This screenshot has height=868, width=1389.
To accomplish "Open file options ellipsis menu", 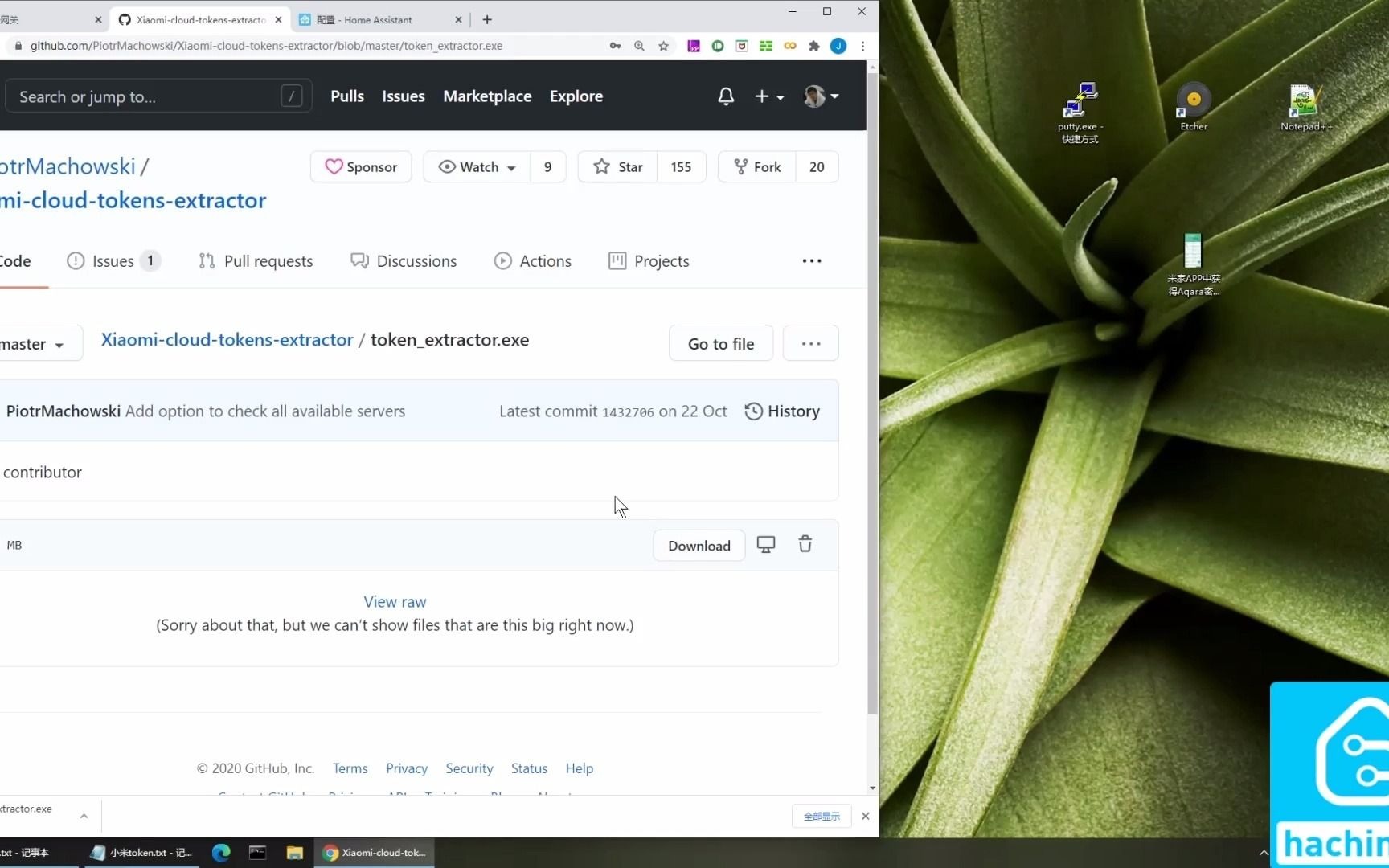I will coord(811,344).
